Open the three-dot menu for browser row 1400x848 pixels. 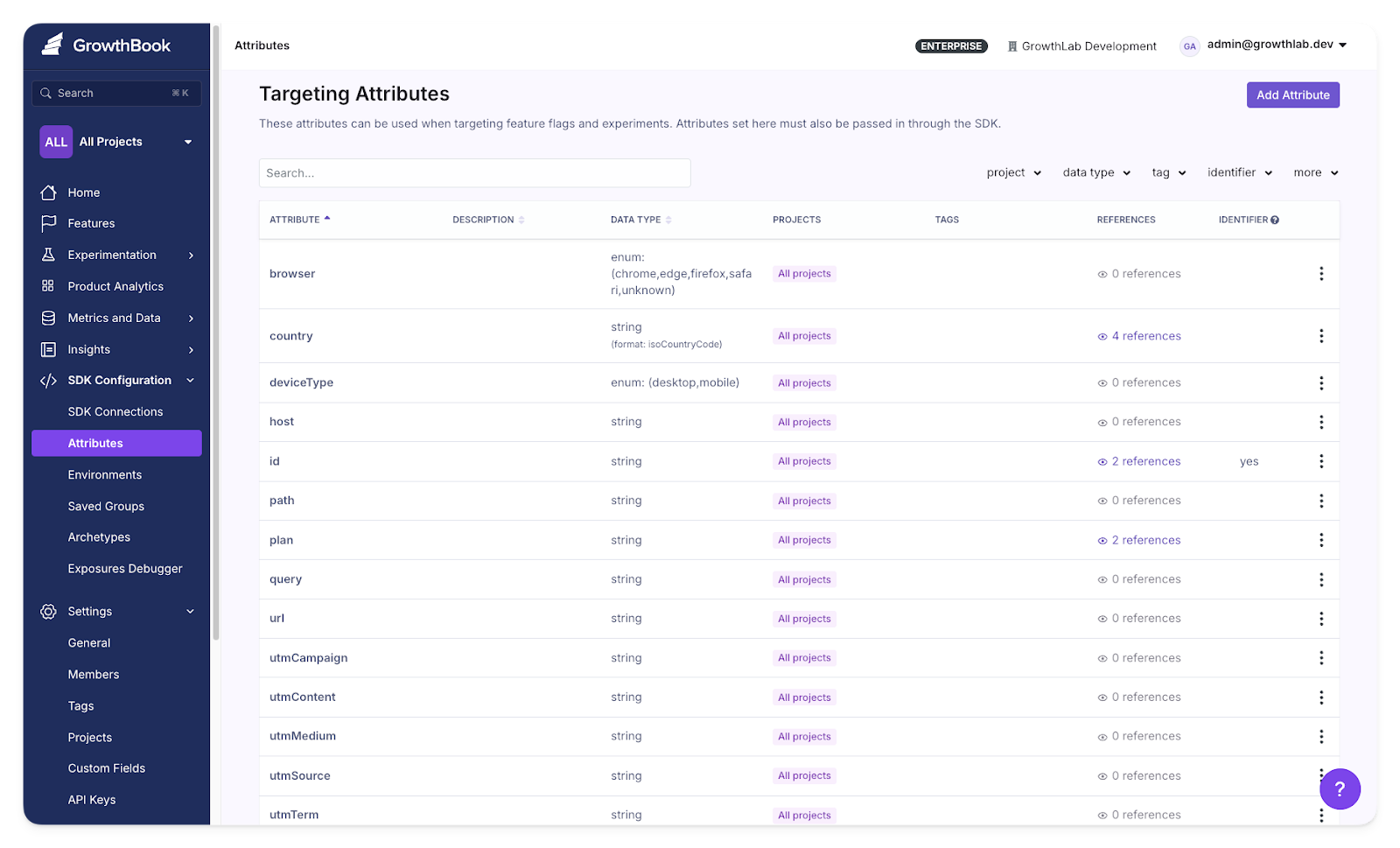tap(1320, 274)
